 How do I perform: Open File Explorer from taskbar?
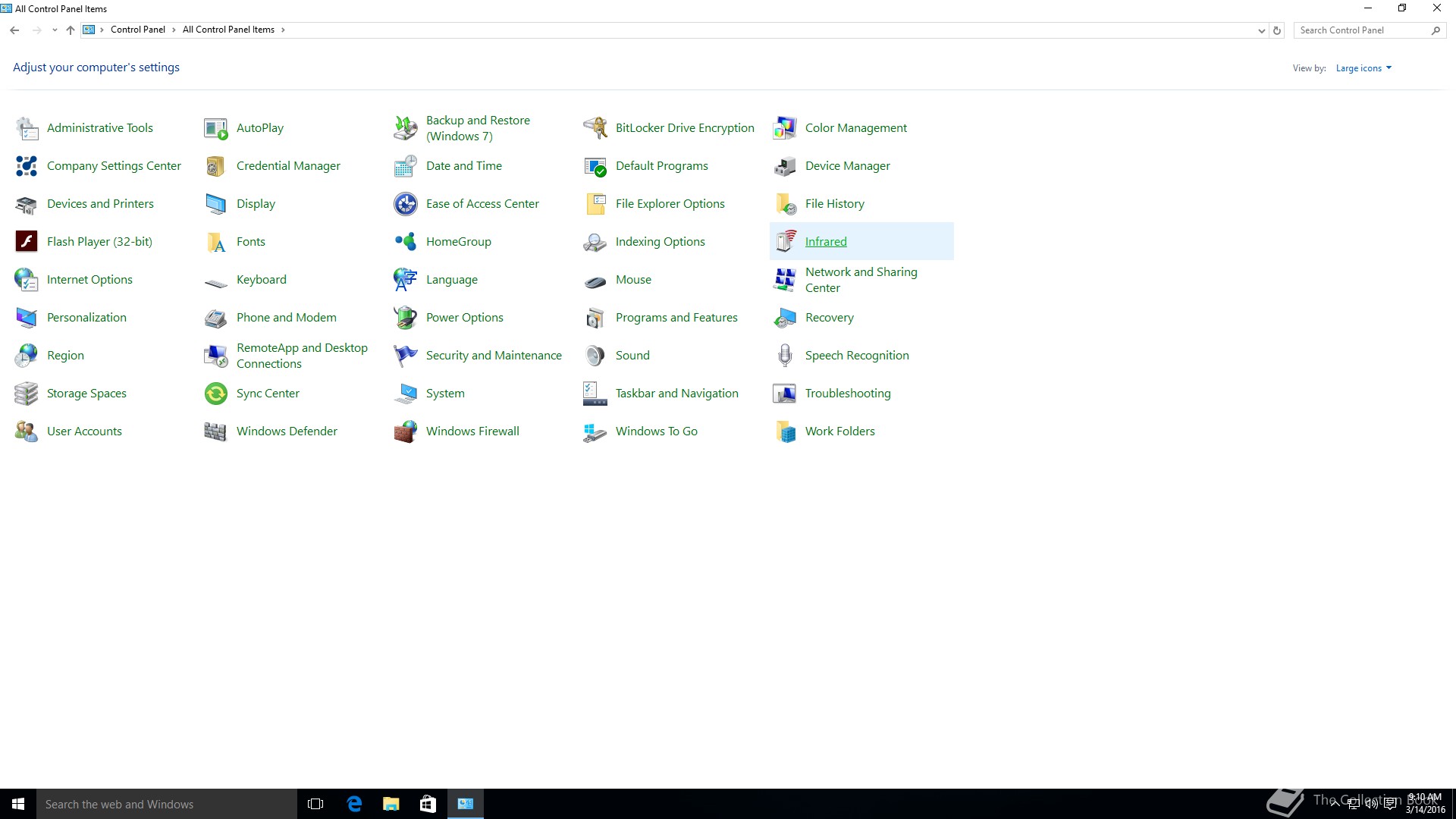391,804
